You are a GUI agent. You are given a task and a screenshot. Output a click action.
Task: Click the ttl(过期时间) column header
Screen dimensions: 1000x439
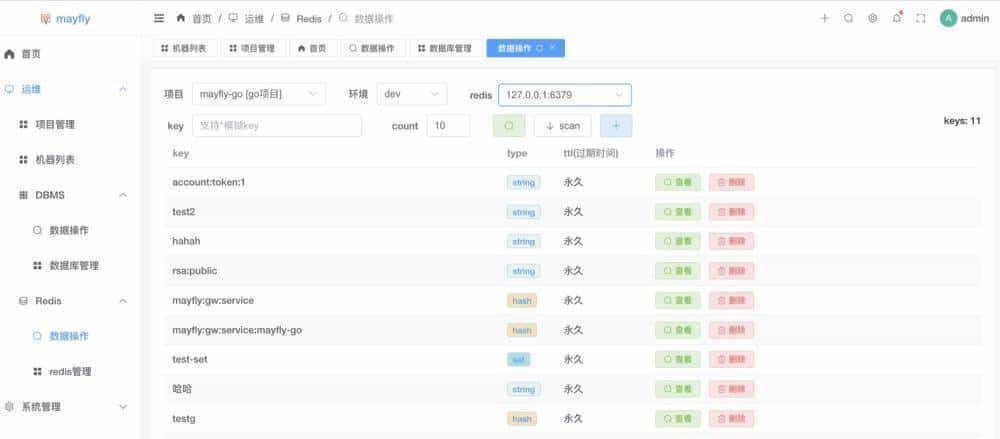(x=591, y=153)
